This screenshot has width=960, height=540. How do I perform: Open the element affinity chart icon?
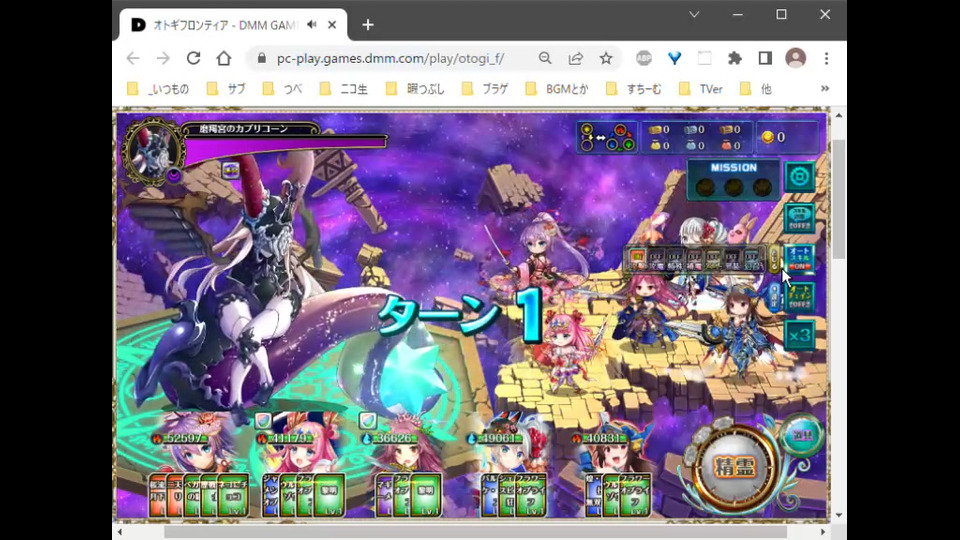(607, 138)
